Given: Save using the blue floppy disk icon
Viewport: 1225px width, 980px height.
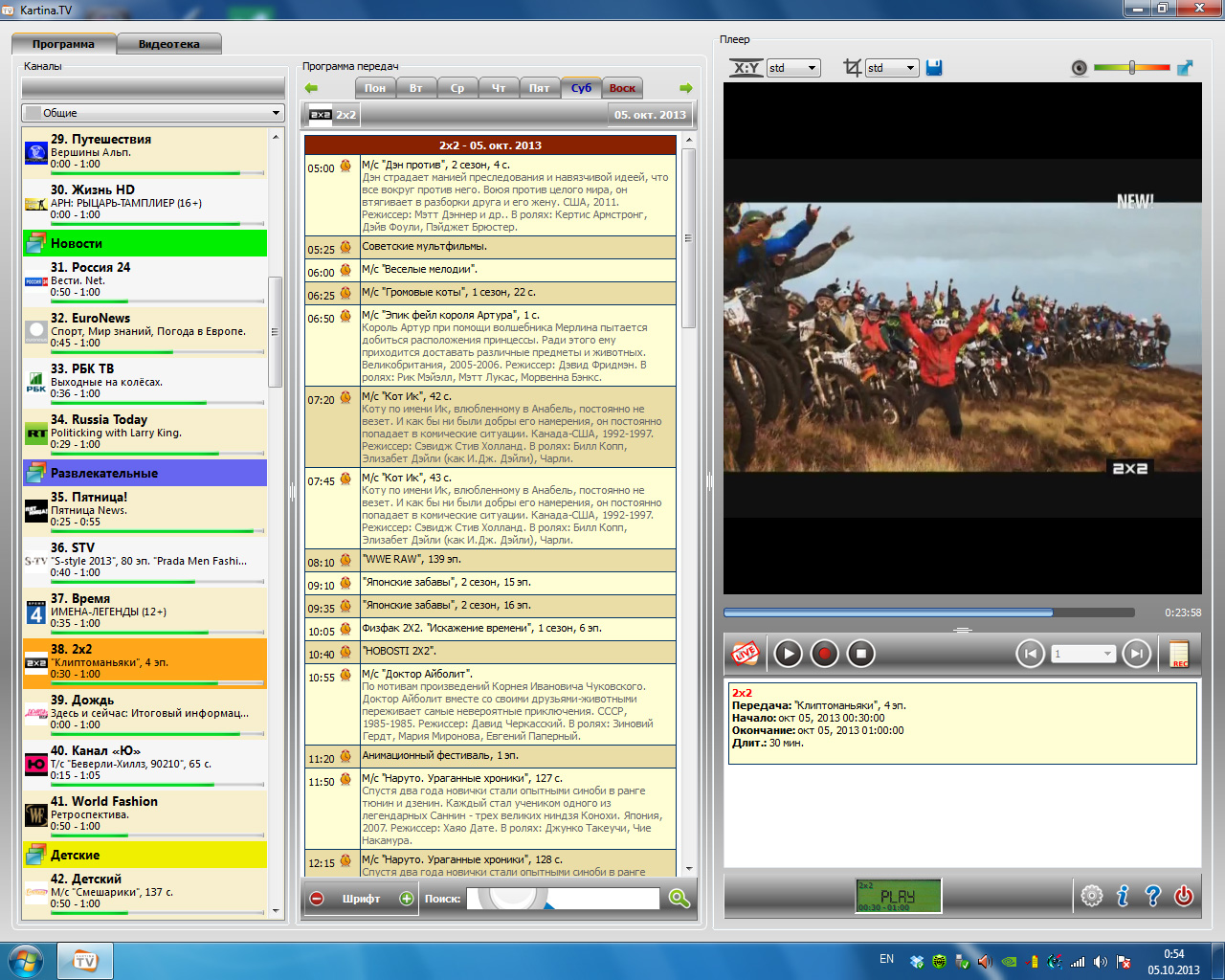Looking at the screenshot, I should [x=934, y=68].
